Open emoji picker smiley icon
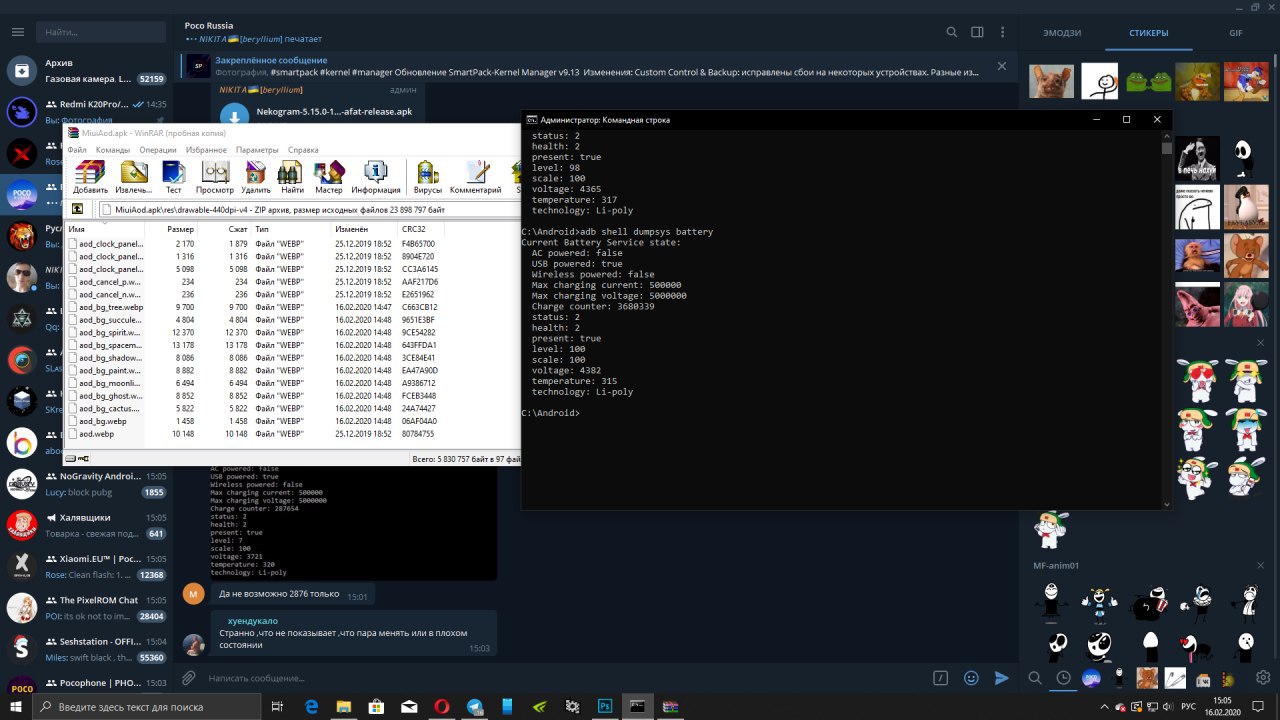This screenshot has height=720, width=1280. pyautogui.click(x=970, y=677)
